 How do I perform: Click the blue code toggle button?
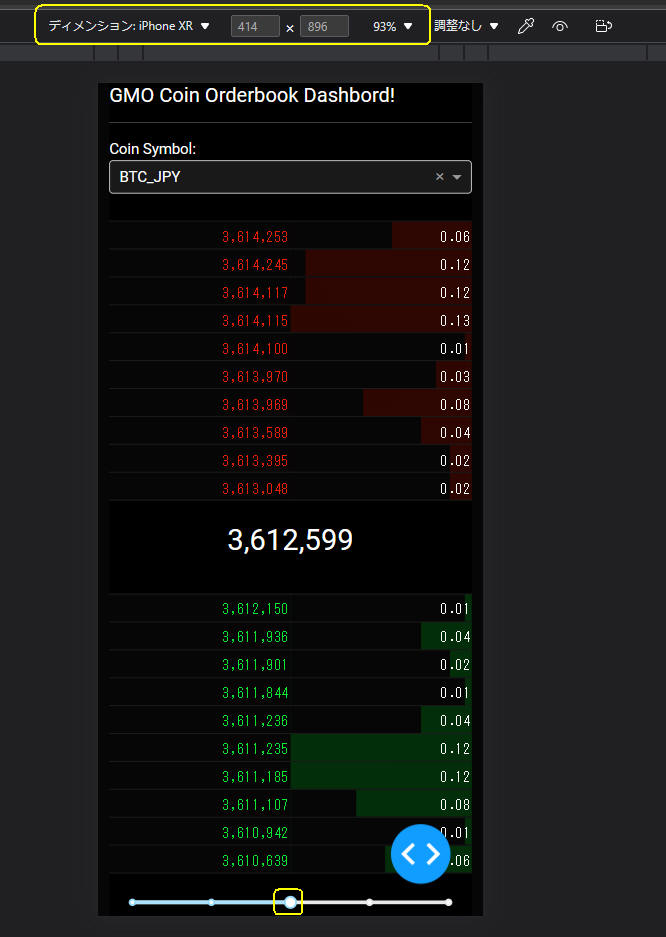[x=421, y=853]
